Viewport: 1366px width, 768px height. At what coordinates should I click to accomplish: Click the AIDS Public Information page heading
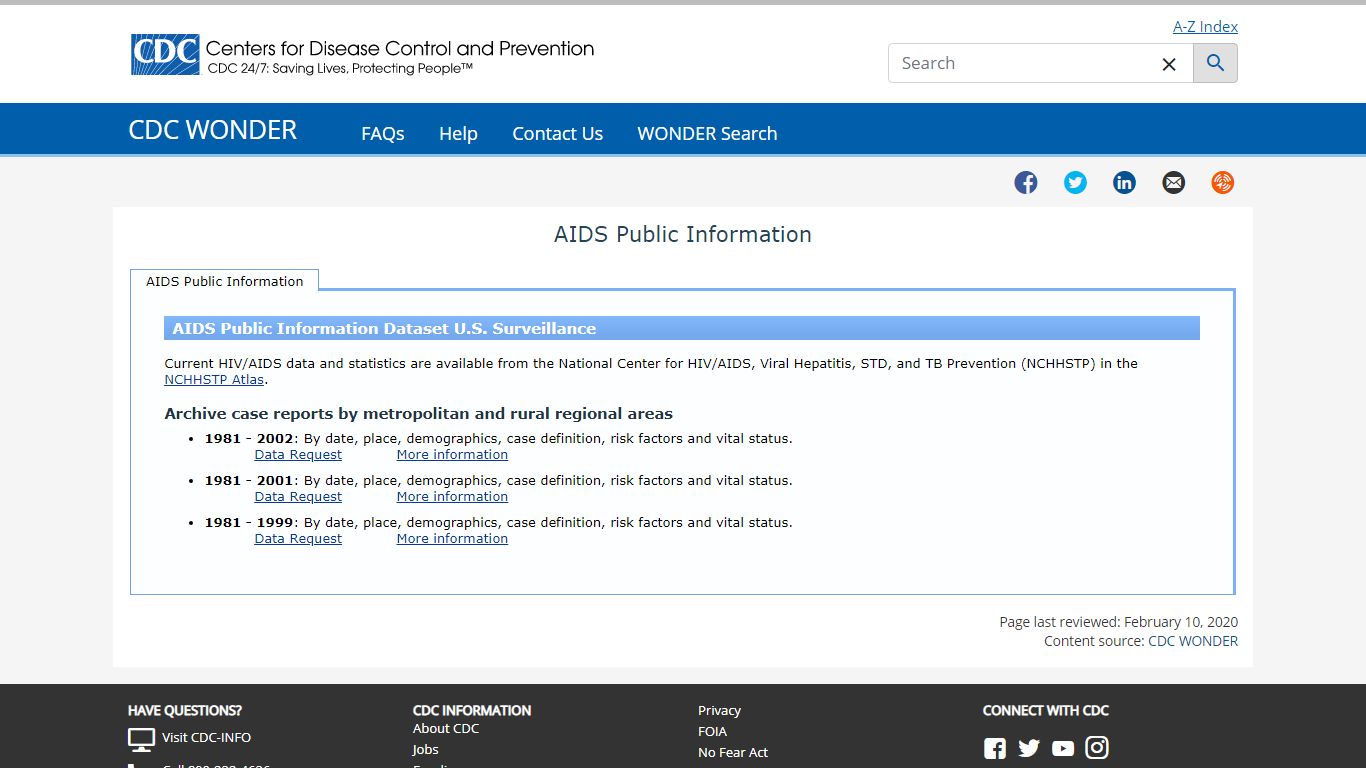pyautogui.click(x=683, y=234)
